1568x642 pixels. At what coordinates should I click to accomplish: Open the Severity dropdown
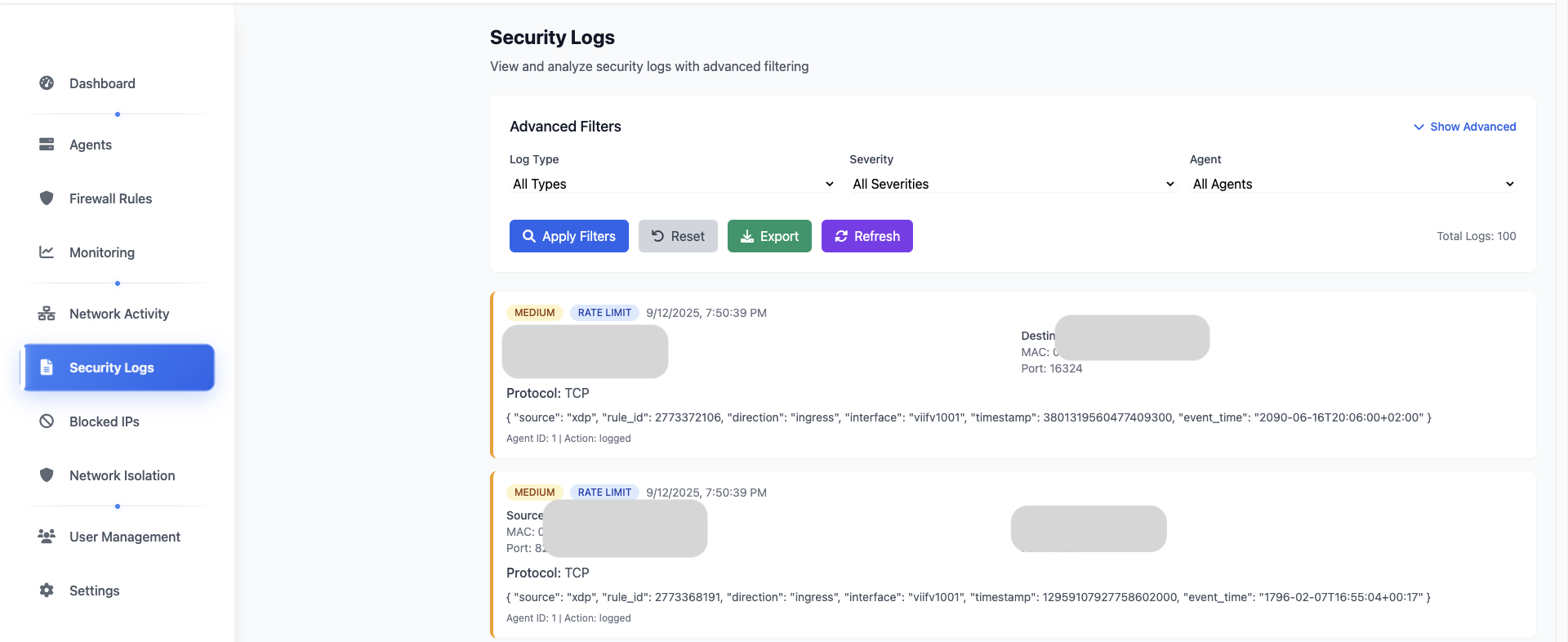click(x=1013, y=184)
